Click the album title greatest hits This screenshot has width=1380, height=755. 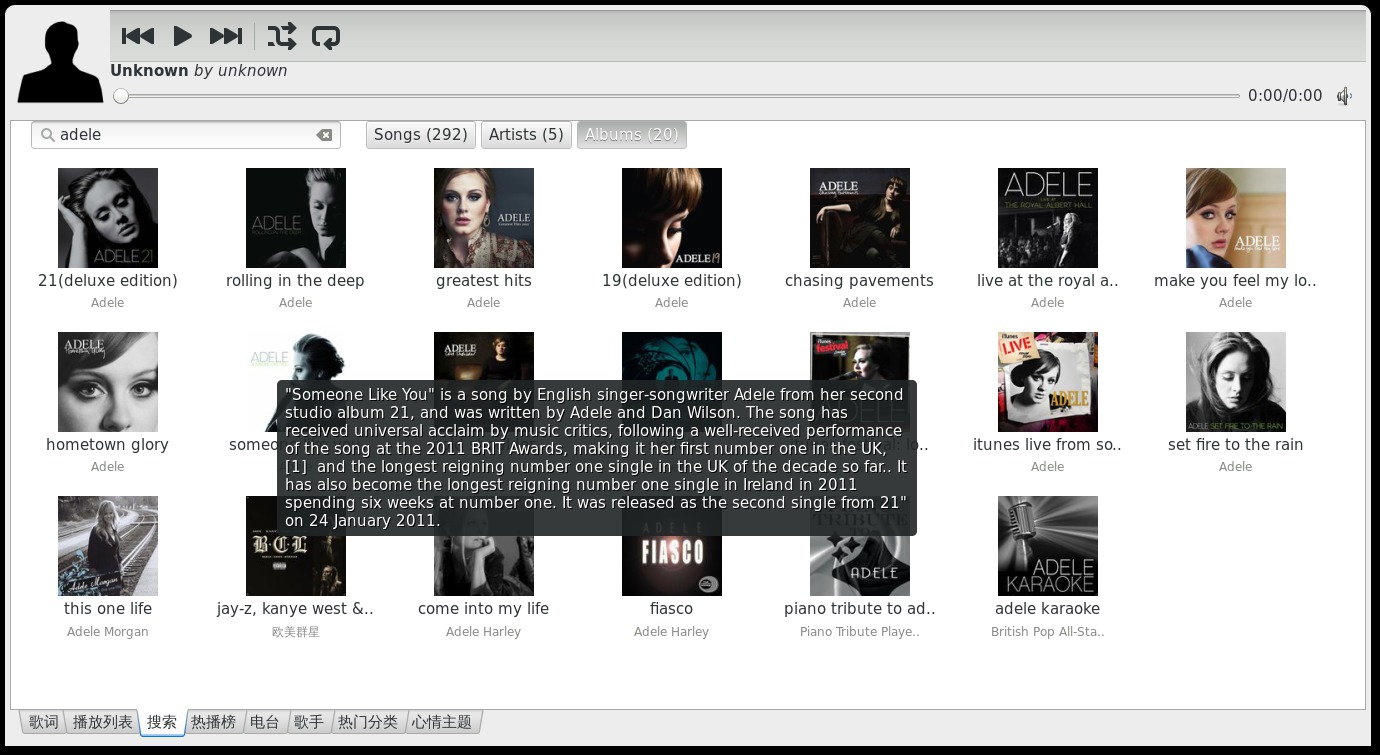tap(484, 281)
